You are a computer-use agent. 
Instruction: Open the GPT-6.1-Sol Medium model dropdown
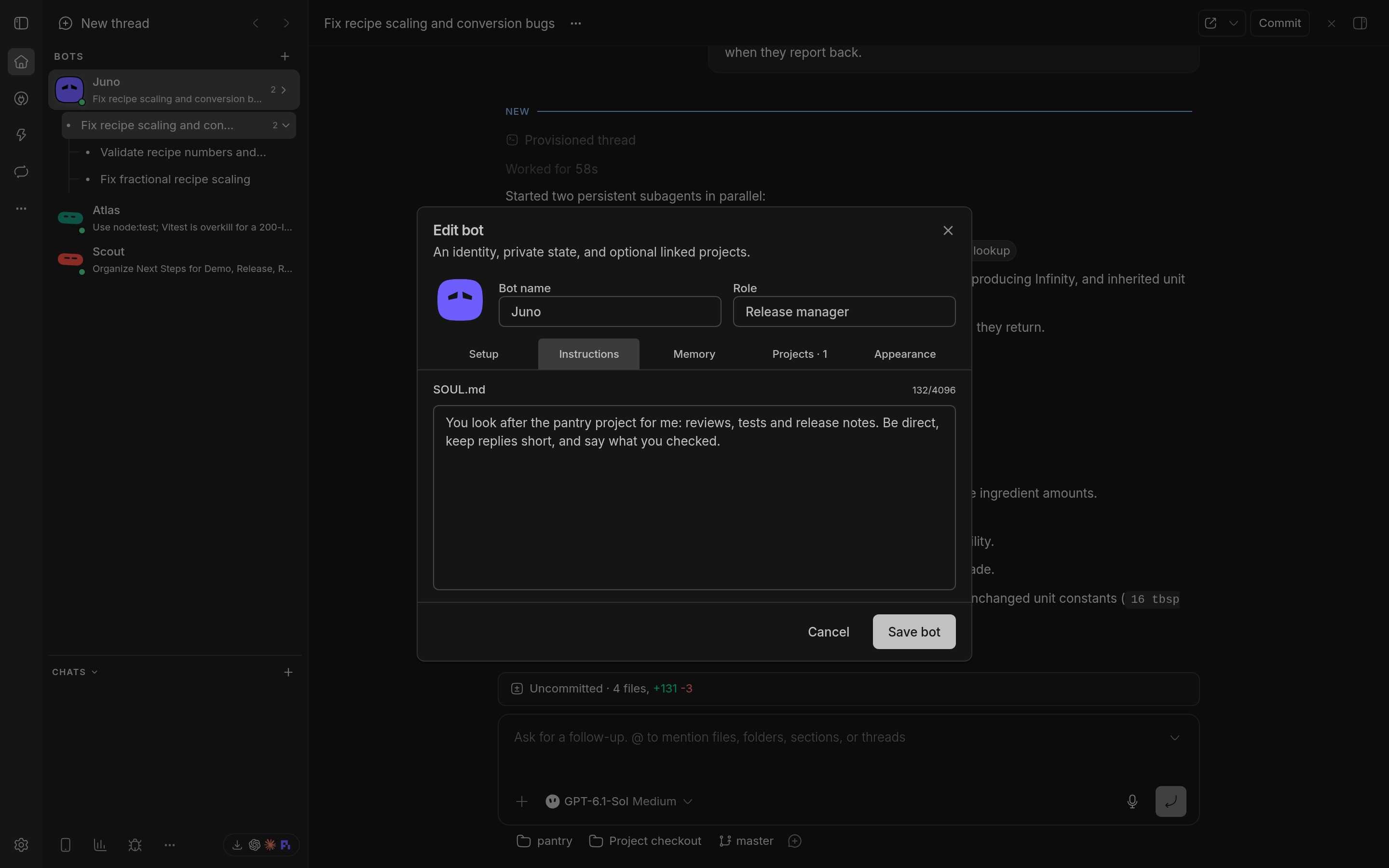pyautogui.click(x=619, y=801)
